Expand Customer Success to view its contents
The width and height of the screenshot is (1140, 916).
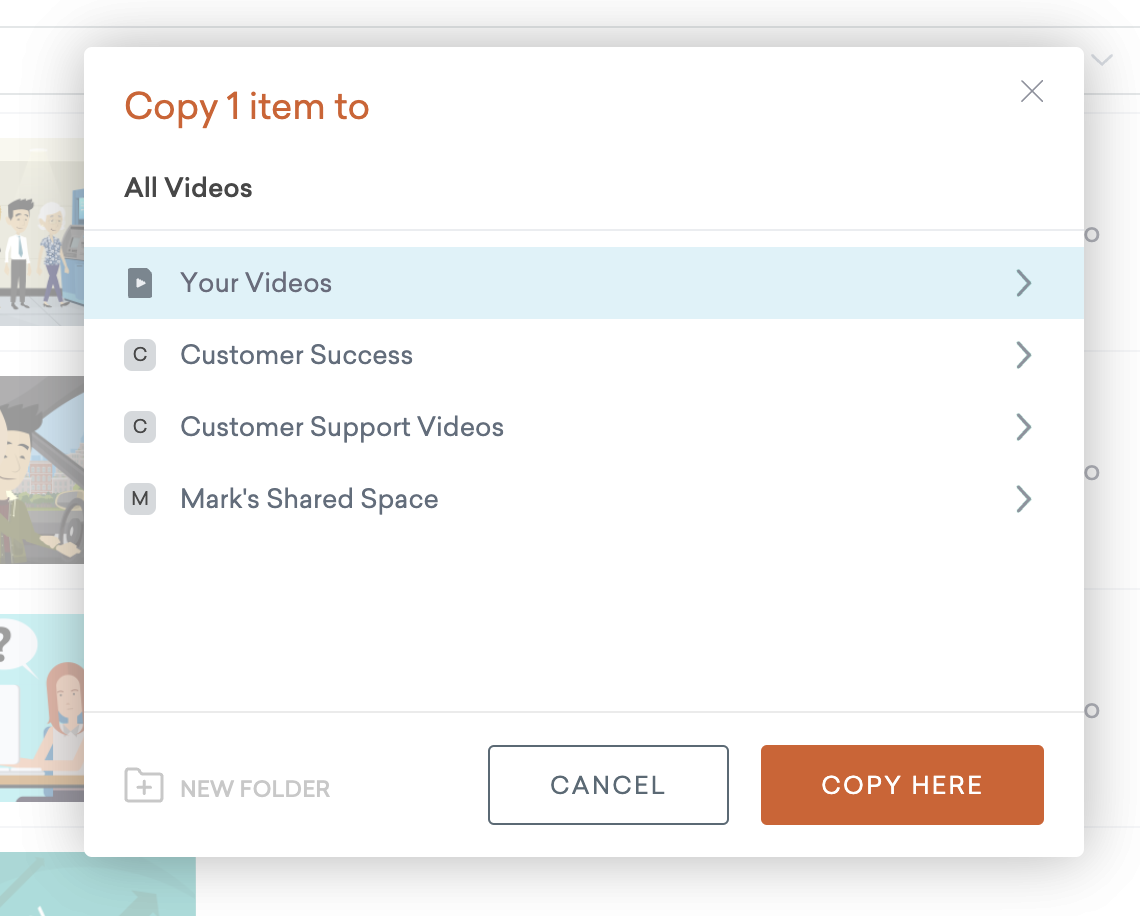click(x=1023, y=355)
